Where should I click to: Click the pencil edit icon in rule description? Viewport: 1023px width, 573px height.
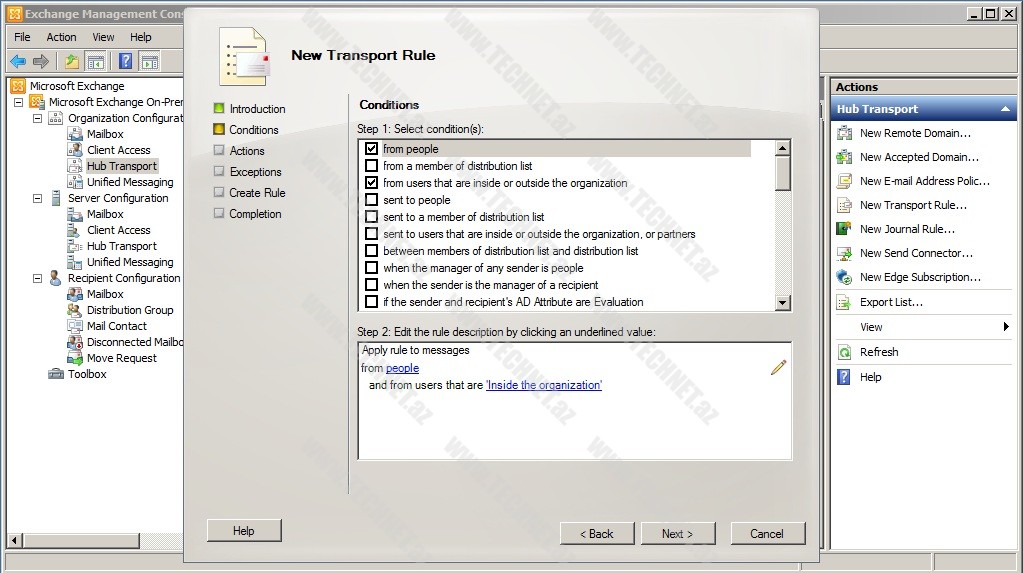click(778, 367)
